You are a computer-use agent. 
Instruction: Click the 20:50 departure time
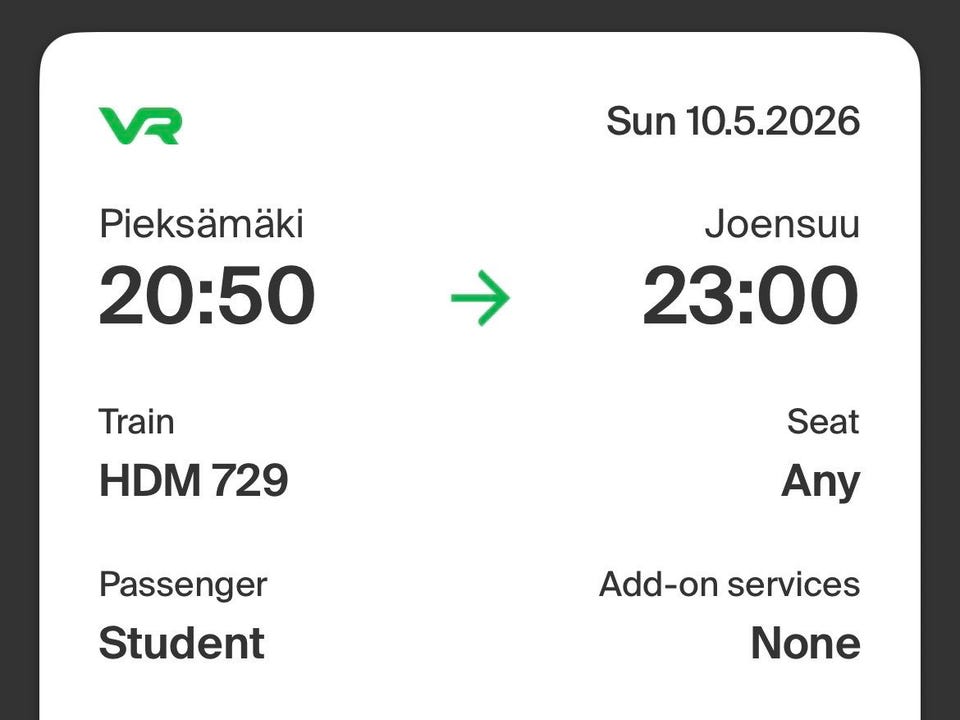click(x=207, y=296)
